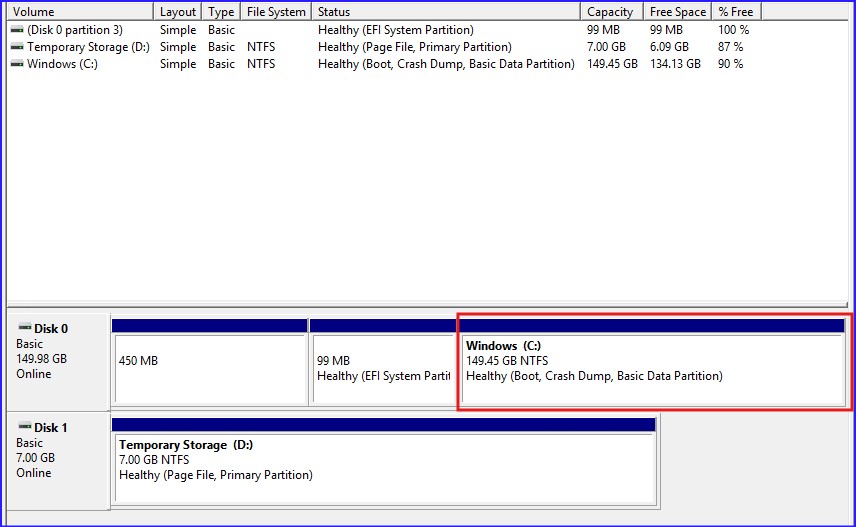Sort by the File System column header
The image size is (856, 527).
pos(276,11)
